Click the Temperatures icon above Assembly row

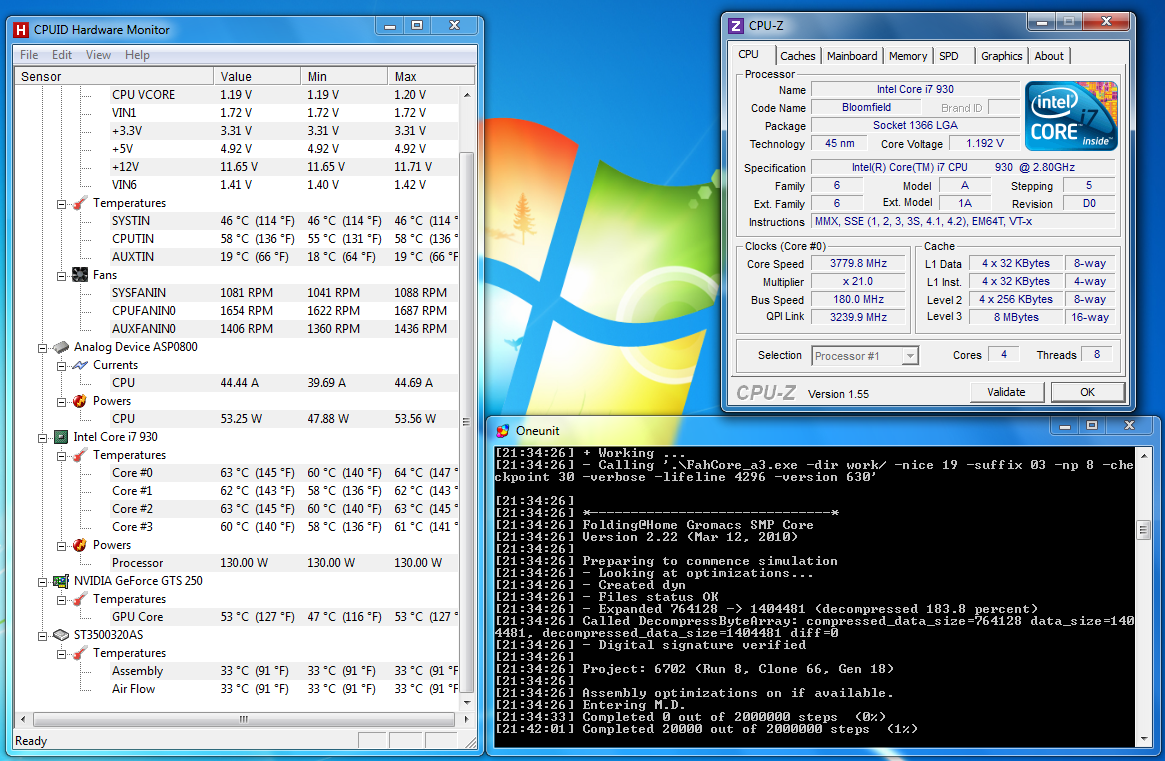coord(80,653)
